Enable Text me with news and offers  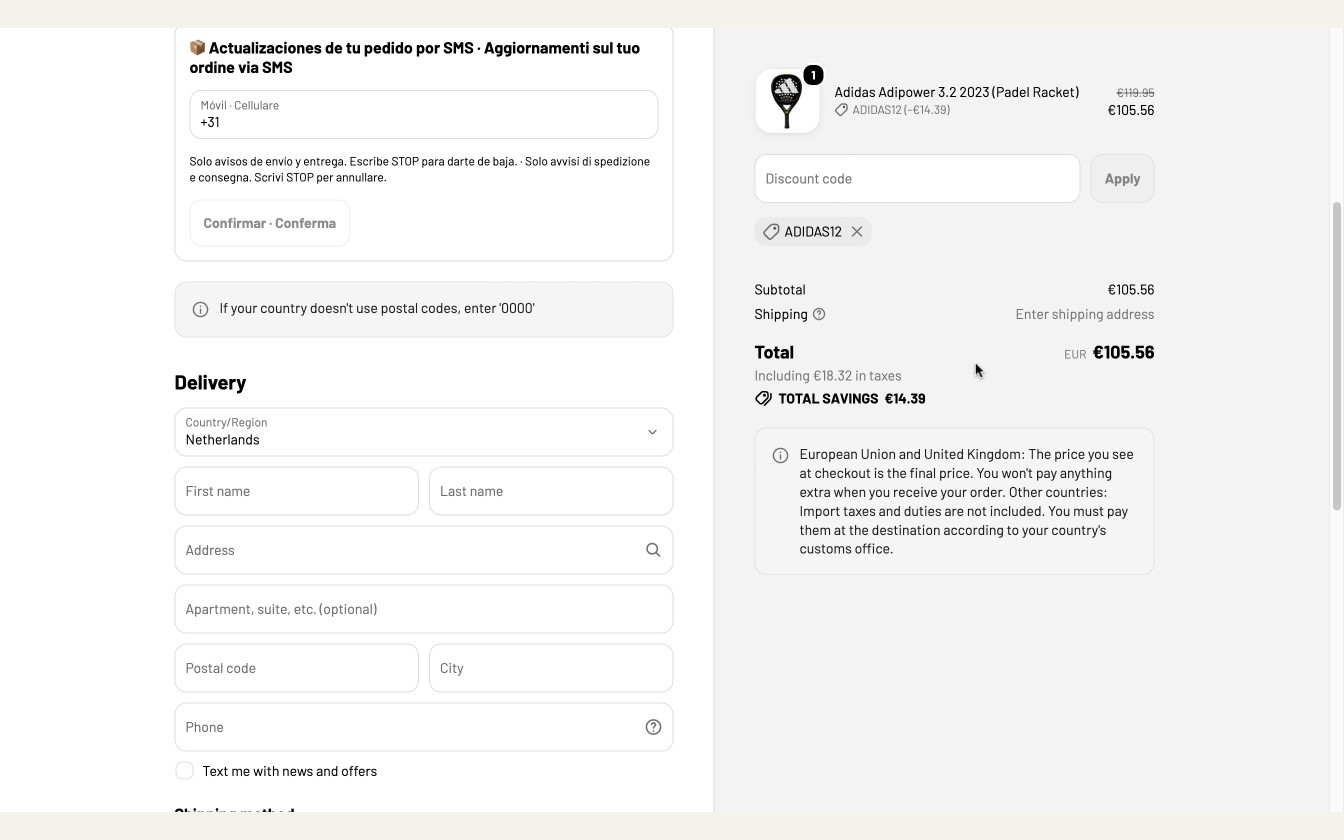[x=184, y=771]
